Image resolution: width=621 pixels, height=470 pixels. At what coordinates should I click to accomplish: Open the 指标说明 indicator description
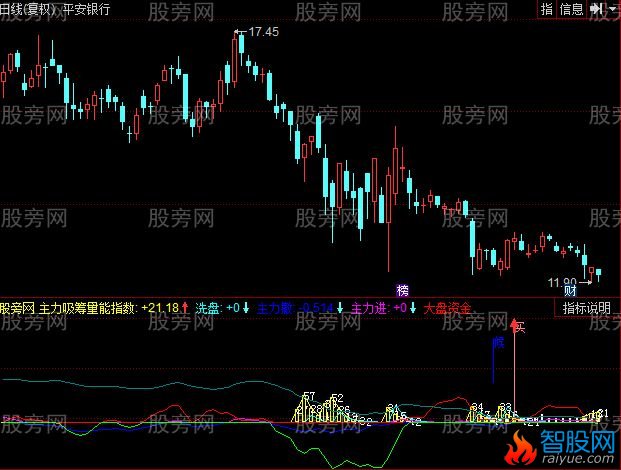587,308
